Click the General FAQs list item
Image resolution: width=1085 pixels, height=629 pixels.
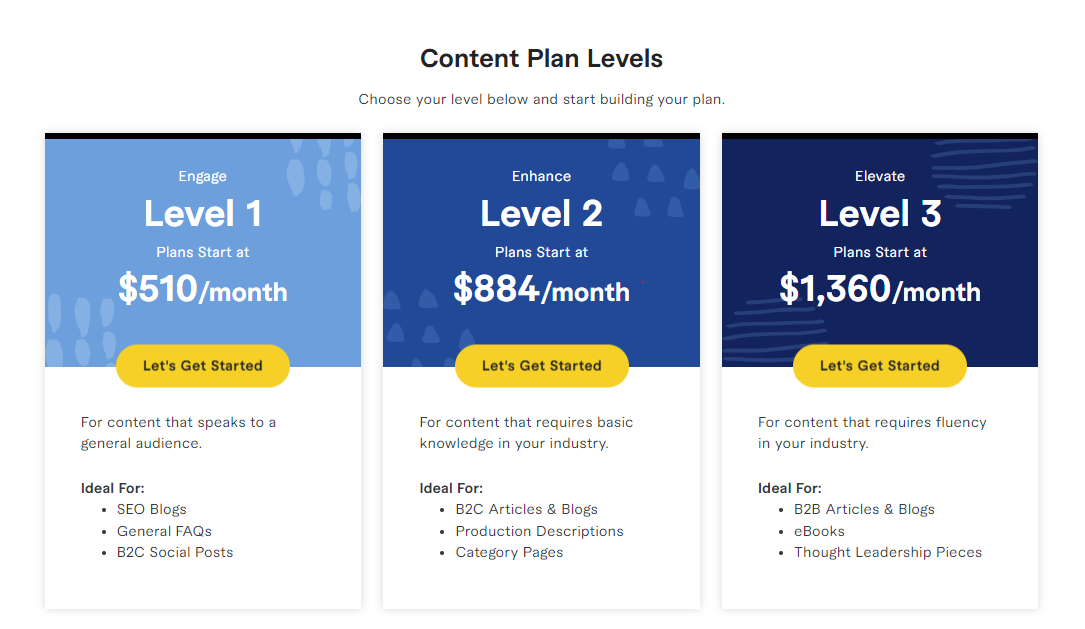(164, 531)
